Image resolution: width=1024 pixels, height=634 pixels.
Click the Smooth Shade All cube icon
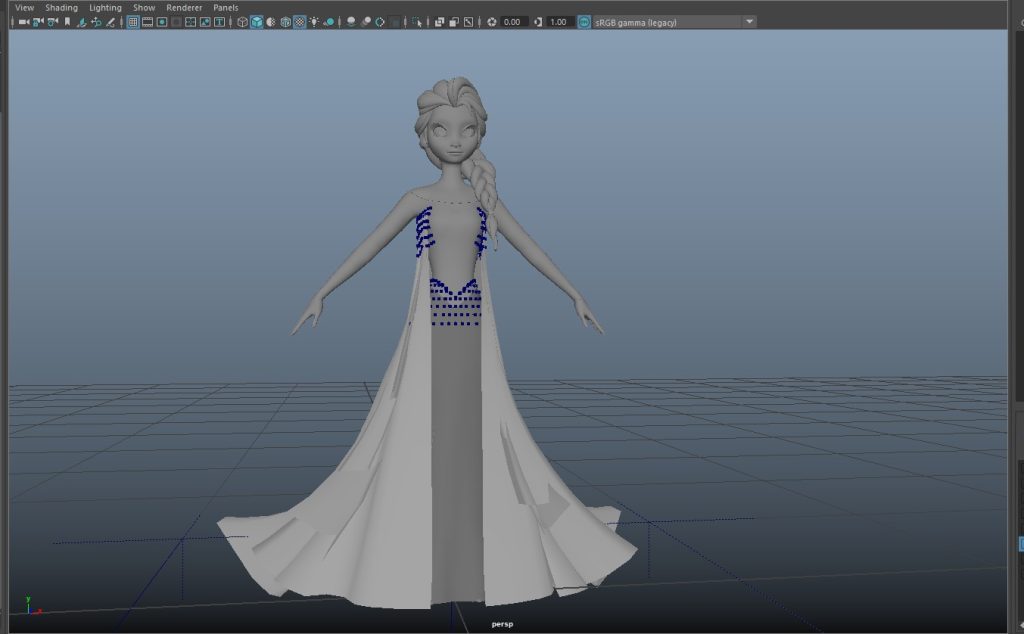pyautogui.click(x=257, y=22)
